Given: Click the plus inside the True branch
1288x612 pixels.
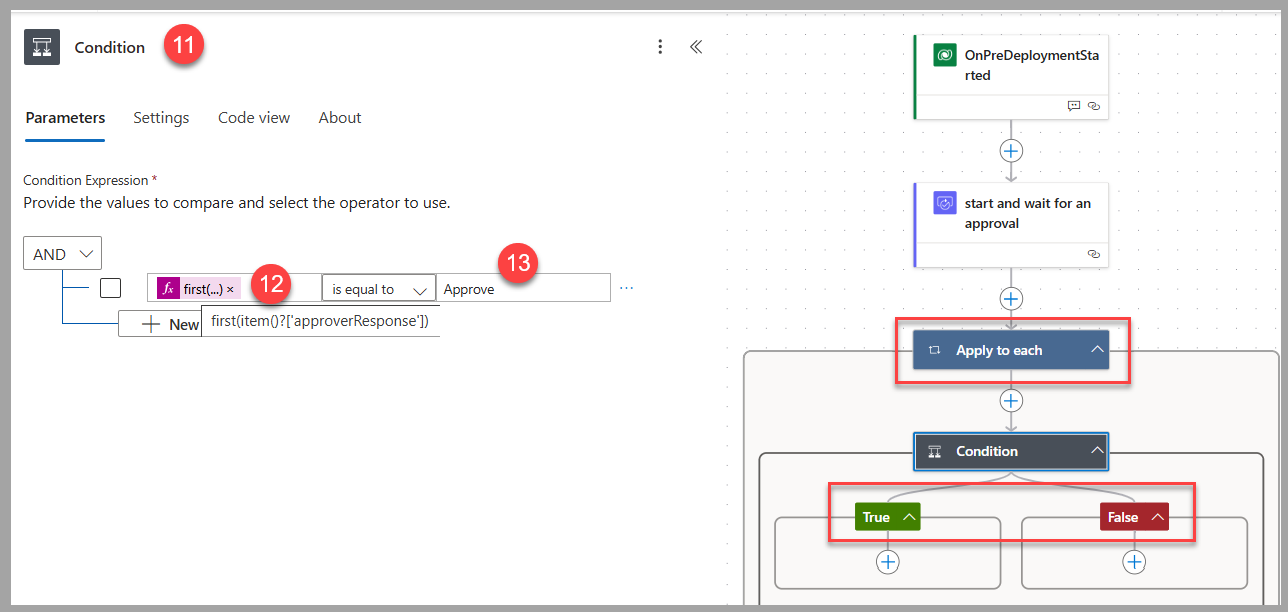Looking at the screenshot, I should [x=887, y=562].
